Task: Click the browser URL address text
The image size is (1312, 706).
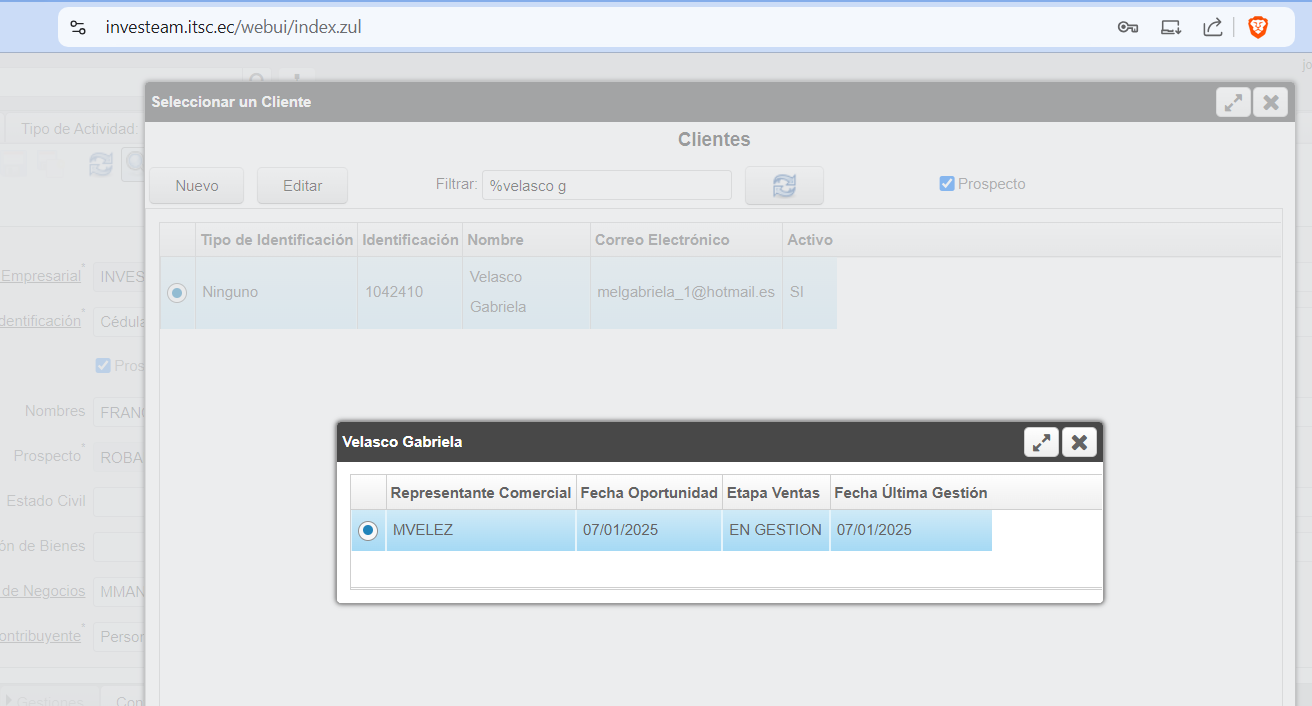Action: (x=233, y=27)
